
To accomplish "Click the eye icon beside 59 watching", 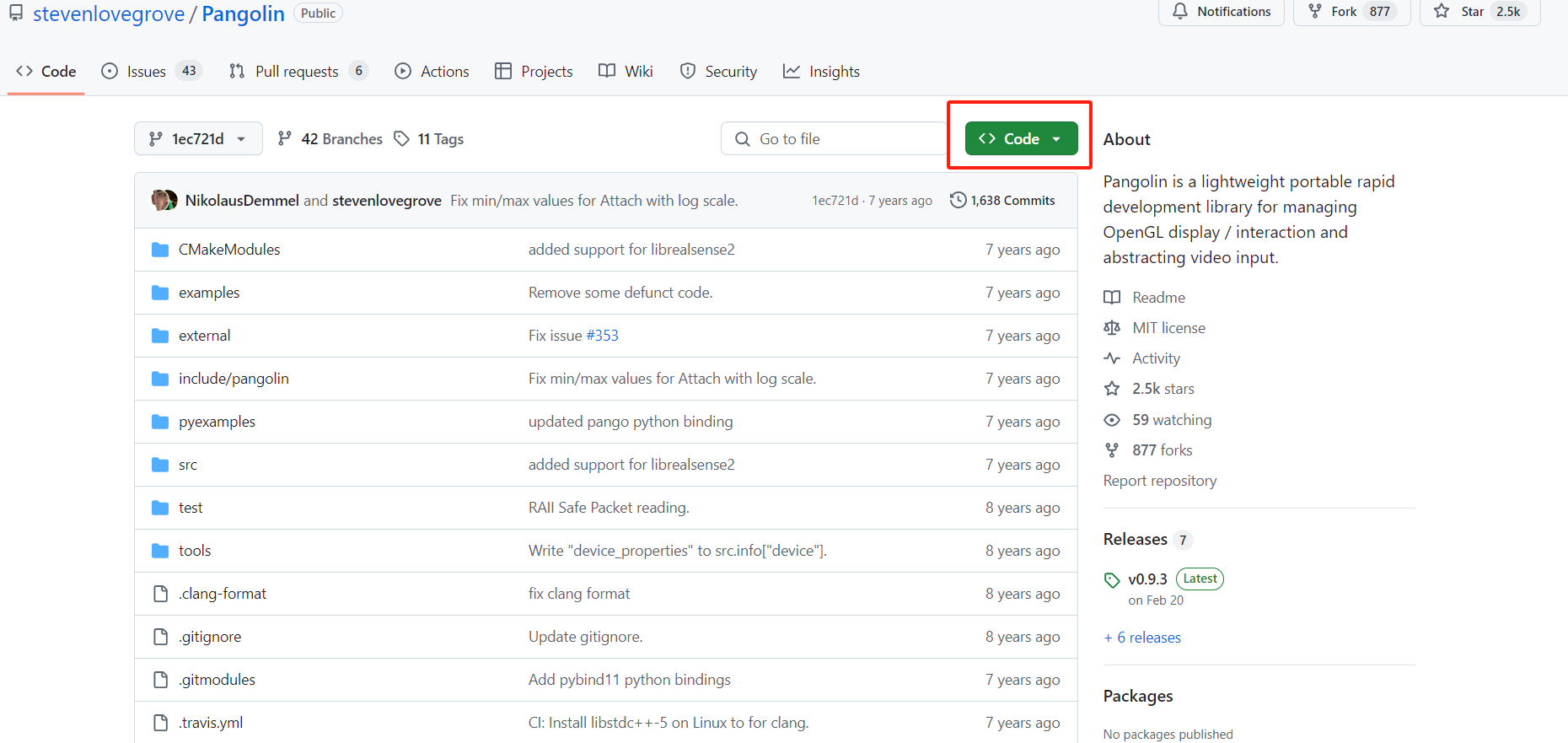I will 1112,420.
